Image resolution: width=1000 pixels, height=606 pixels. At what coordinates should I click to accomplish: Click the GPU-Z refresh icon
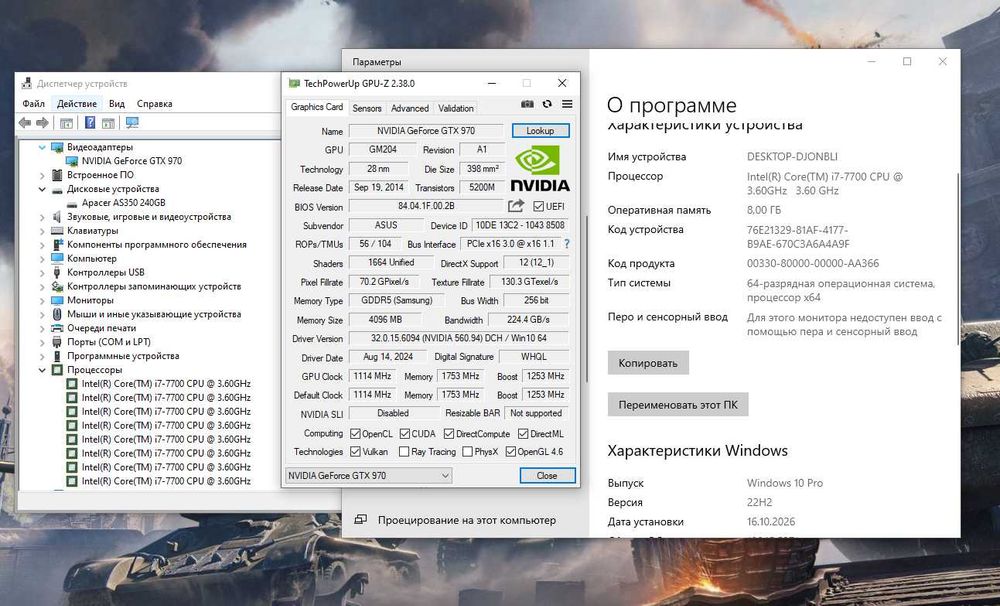pos(547,104)
